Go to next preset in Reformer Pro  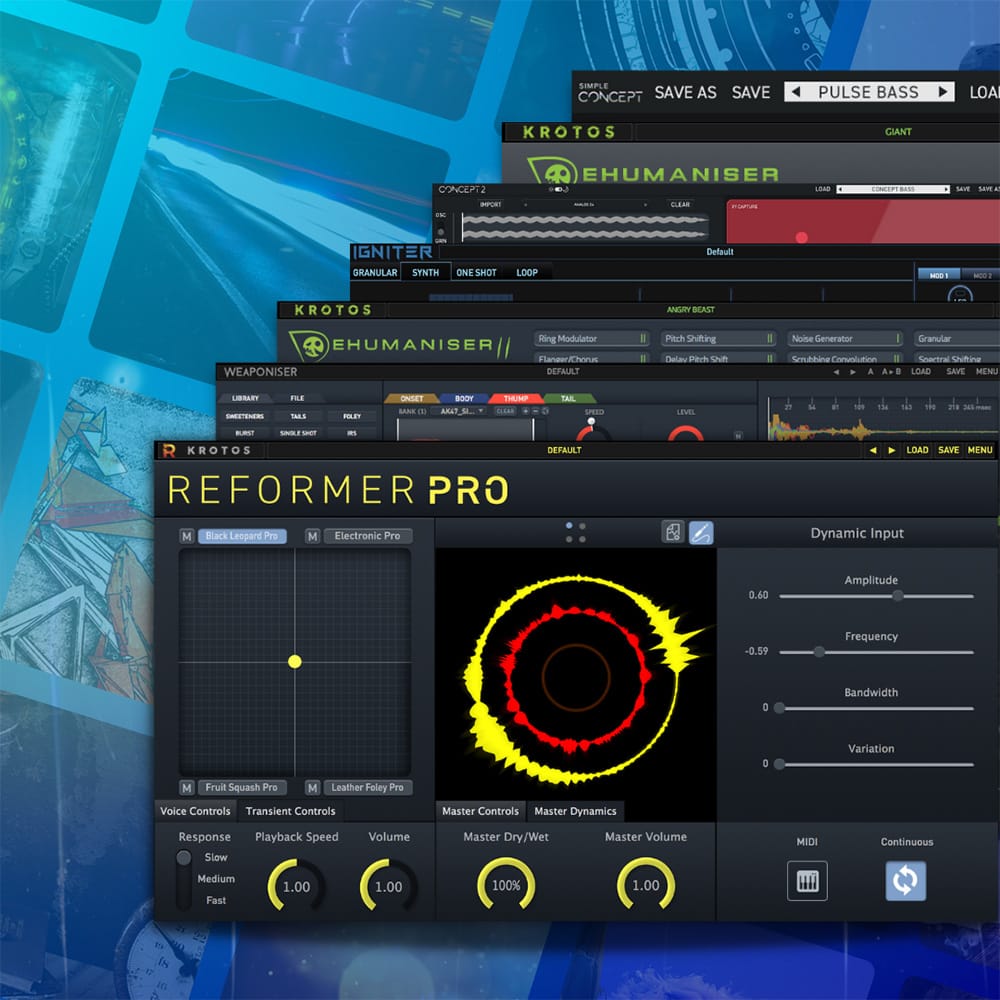pyautogui.click(x=892, y=450)
